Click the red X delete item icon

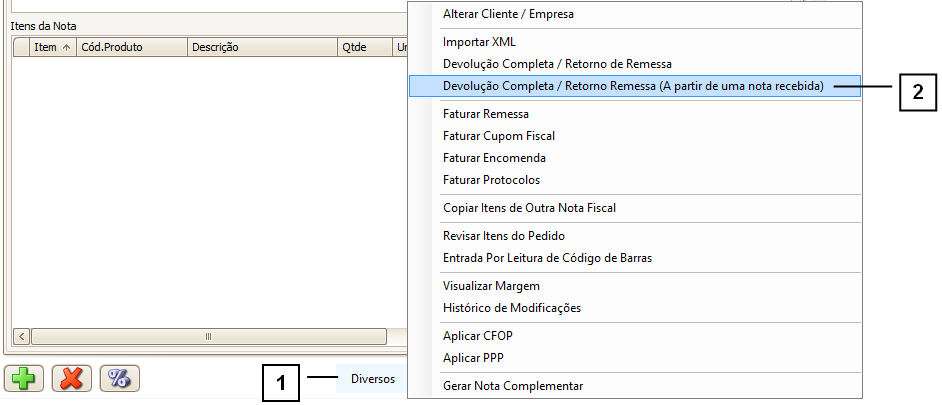tap(72, 378)
